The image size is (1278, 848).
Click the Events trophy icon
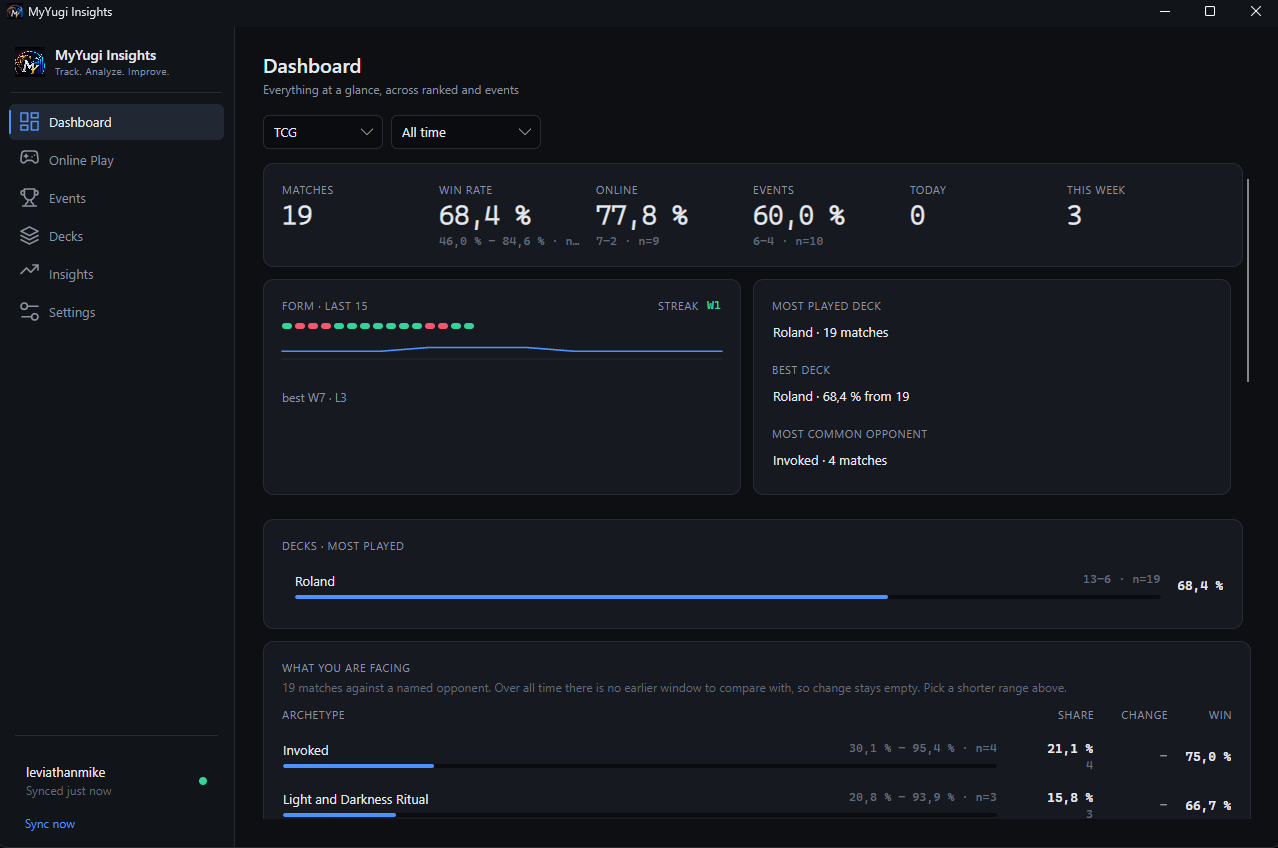pyautogui.click(x=30, y=198)
